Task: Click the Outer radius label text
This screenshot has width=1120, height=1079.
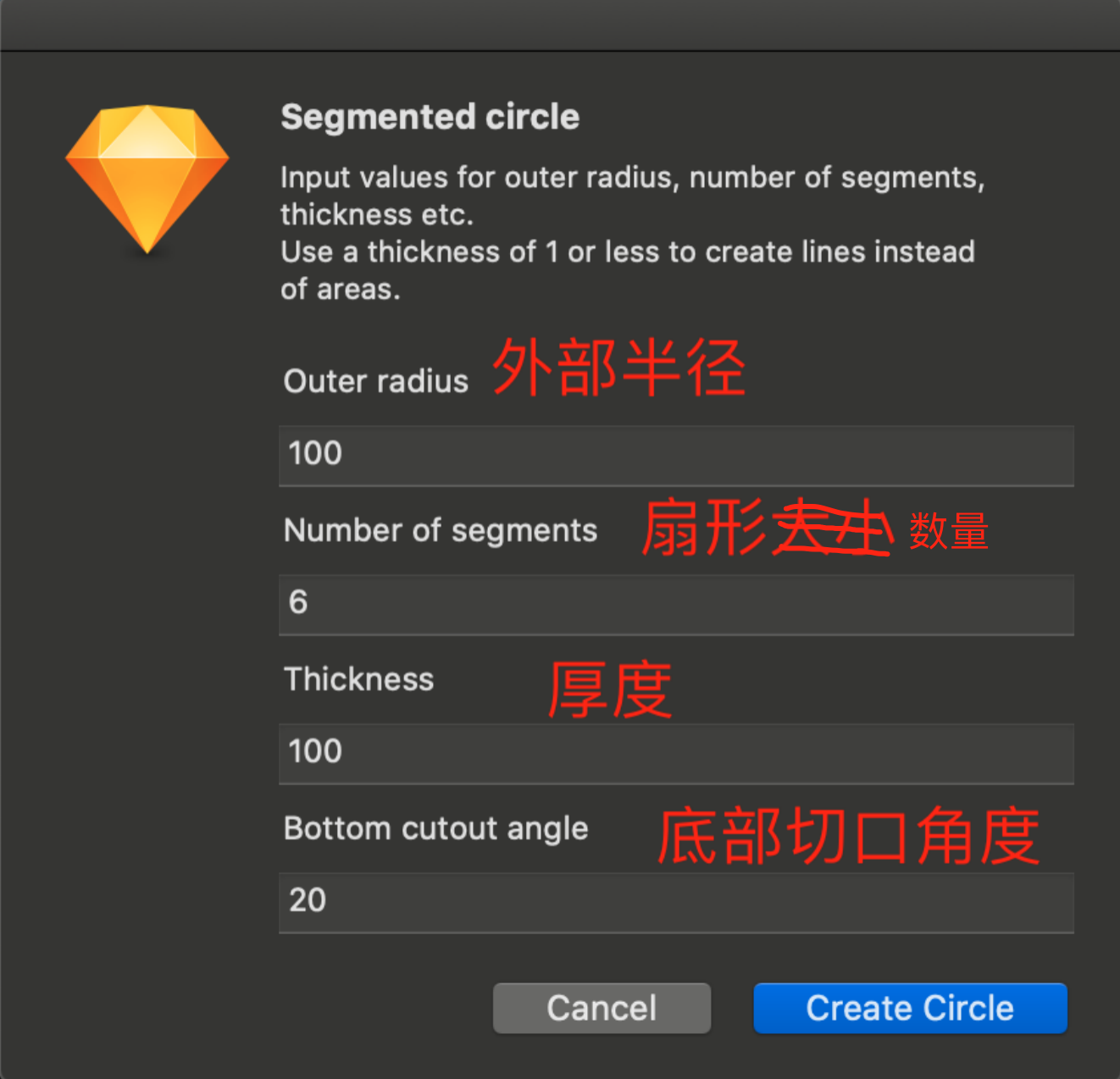Action: coord(376,381)
